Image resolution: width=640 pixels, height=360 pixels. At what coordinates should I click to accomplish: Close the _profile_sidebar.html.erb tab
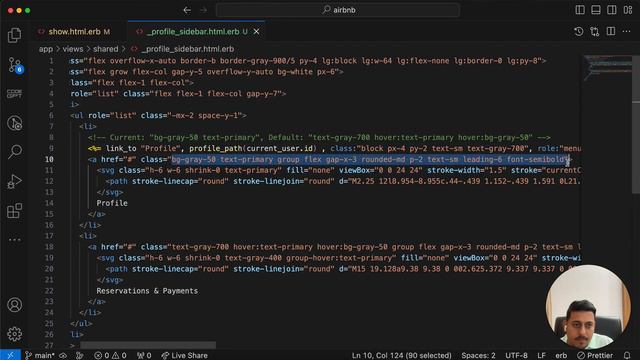[x=256, y=31]
